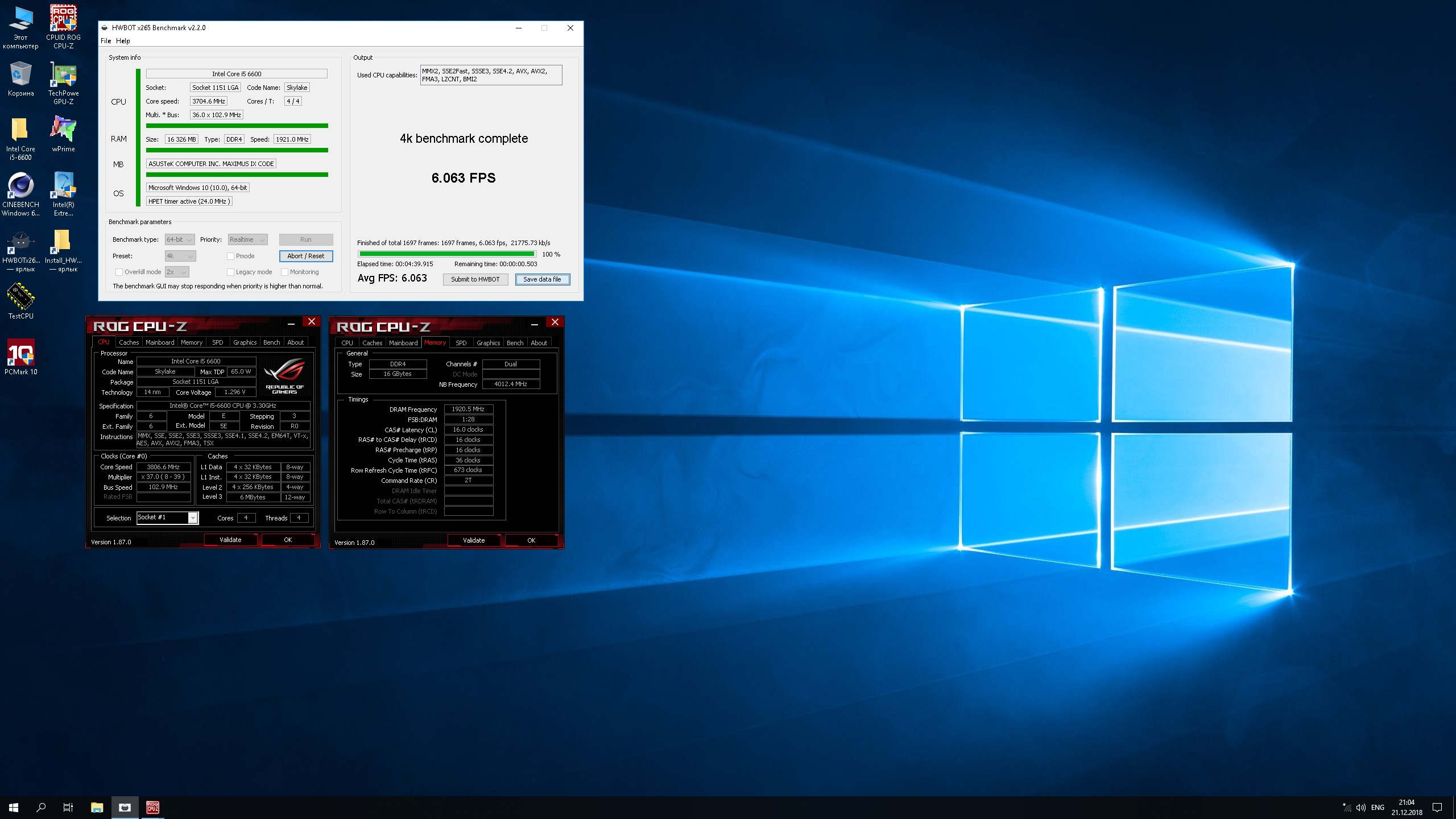Open the Intel Core i5-6600 folder
1456x819 pixels.
20,139
